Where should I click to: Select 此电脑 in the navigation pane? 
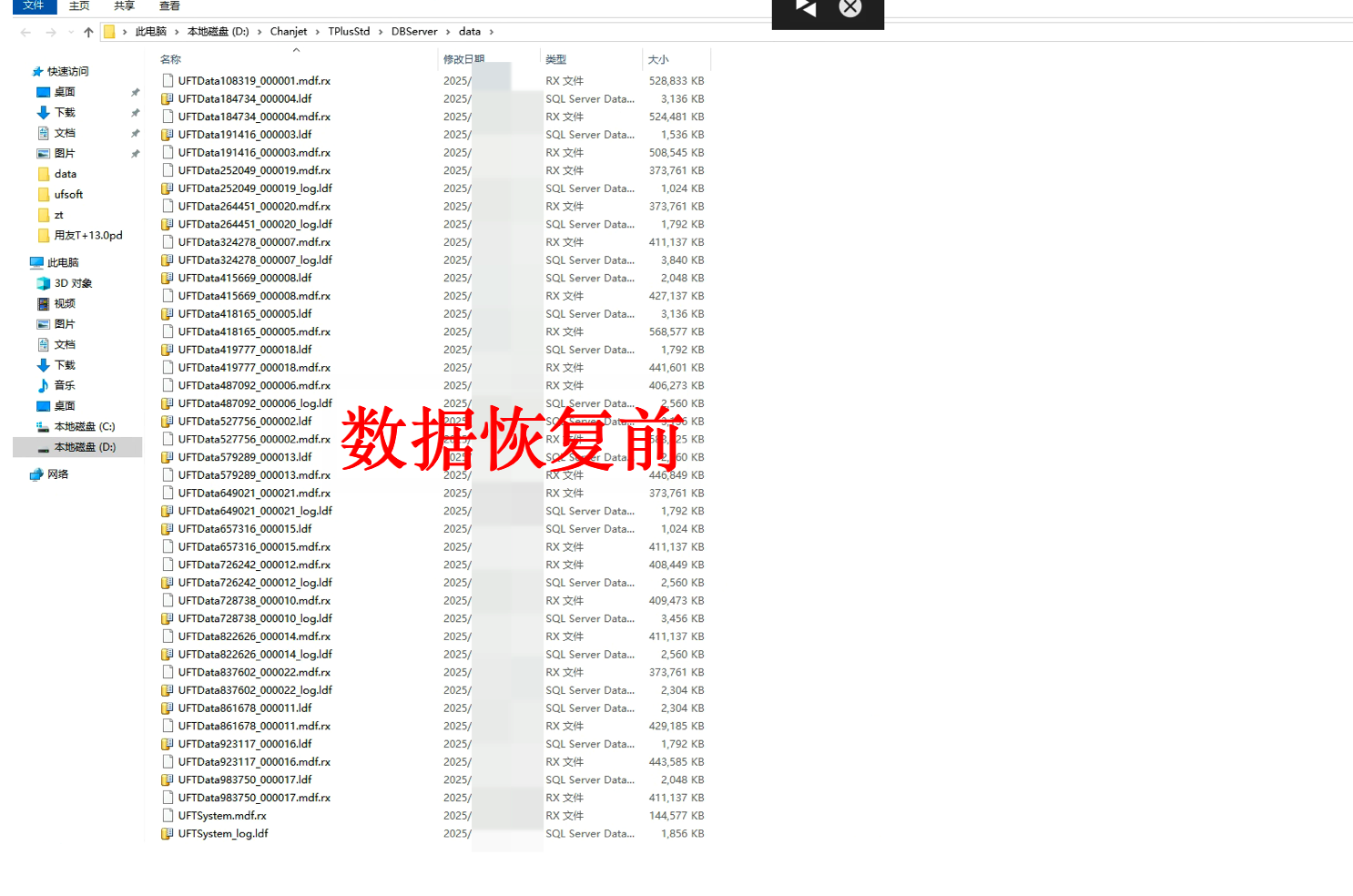(x=63, y=263)
